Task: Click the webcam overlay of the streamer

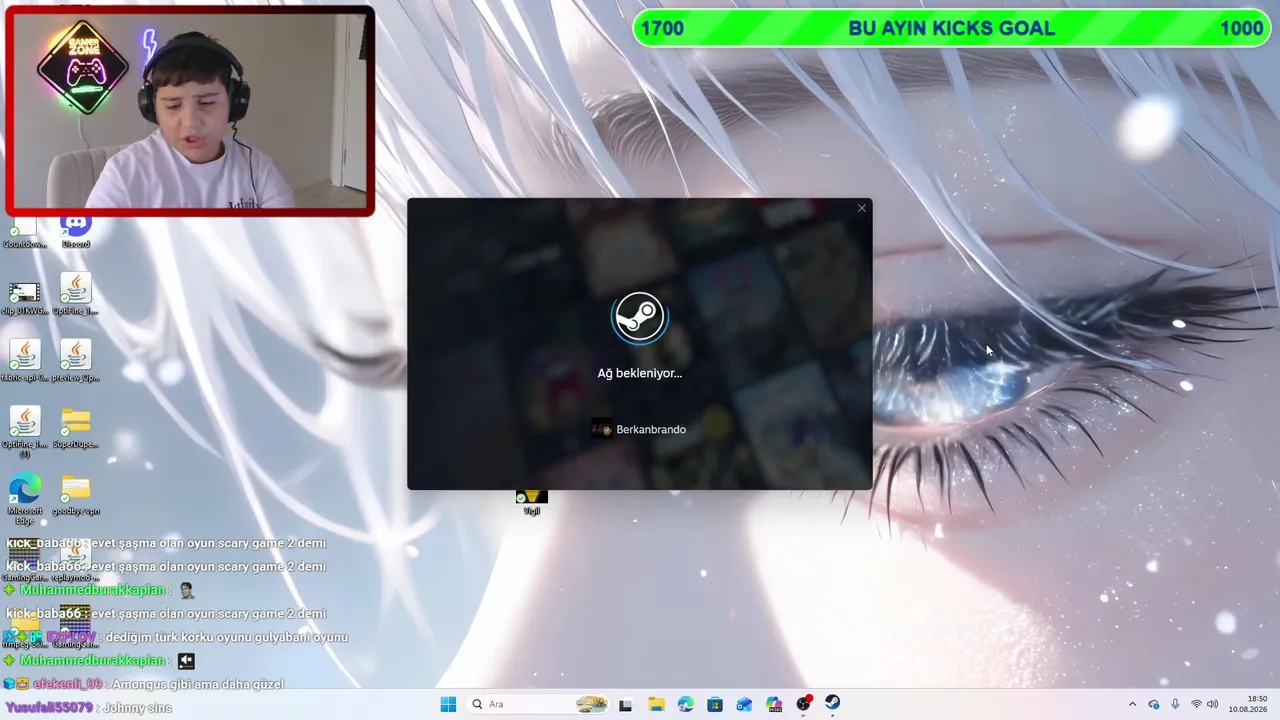Action: (190, 111)
